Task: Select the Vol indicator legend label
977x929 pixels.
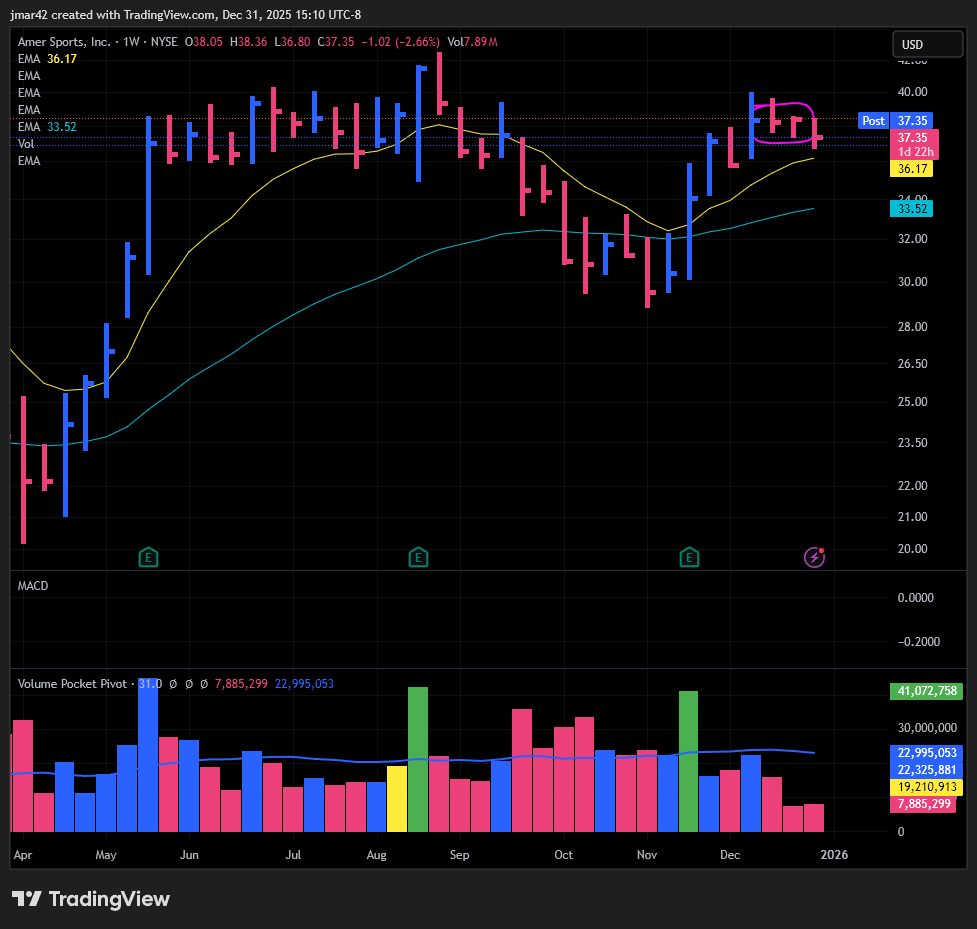Action: (x=26, y=144)
